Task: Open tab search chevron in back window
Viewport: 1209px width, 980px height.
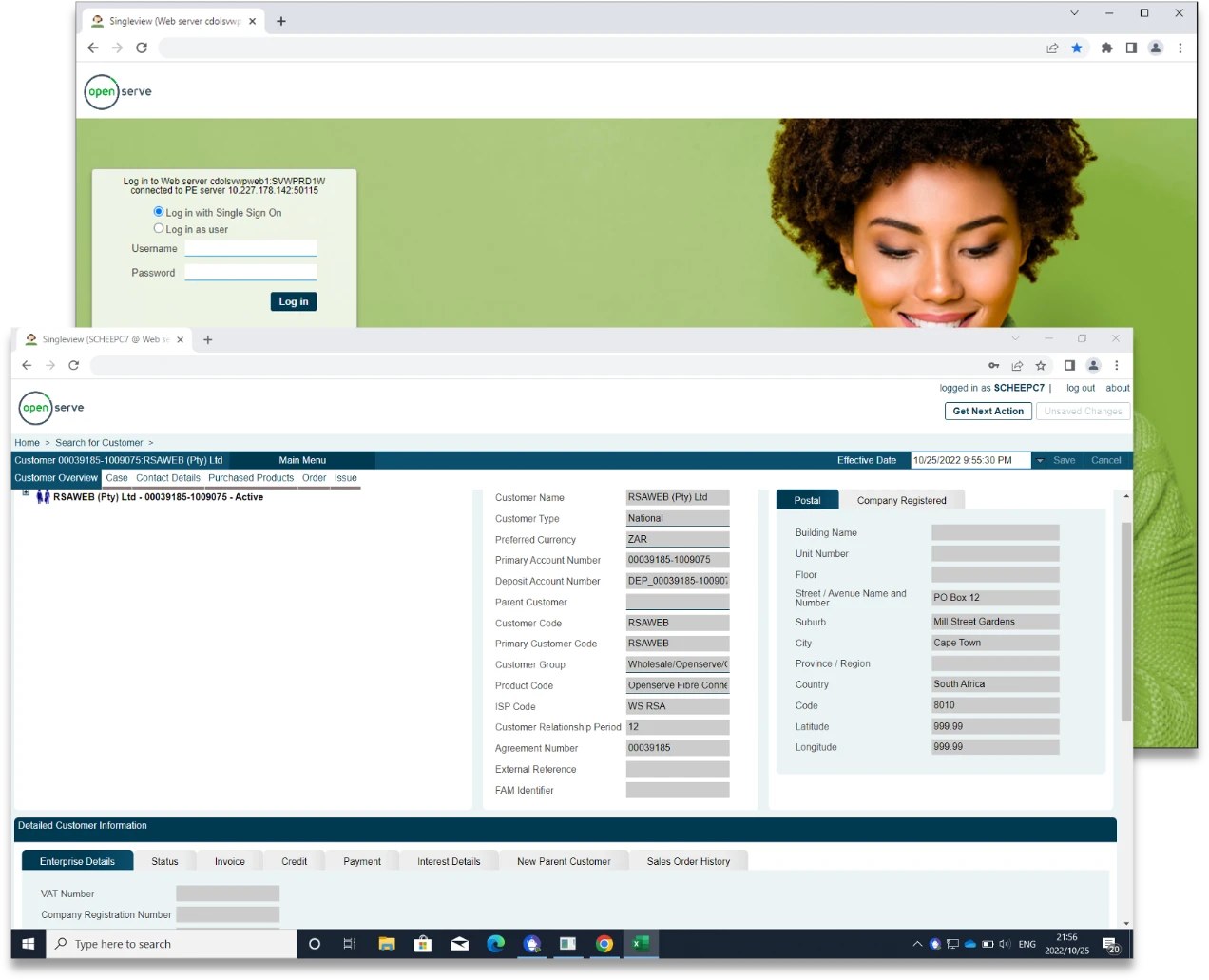Action: (1074, 13)
